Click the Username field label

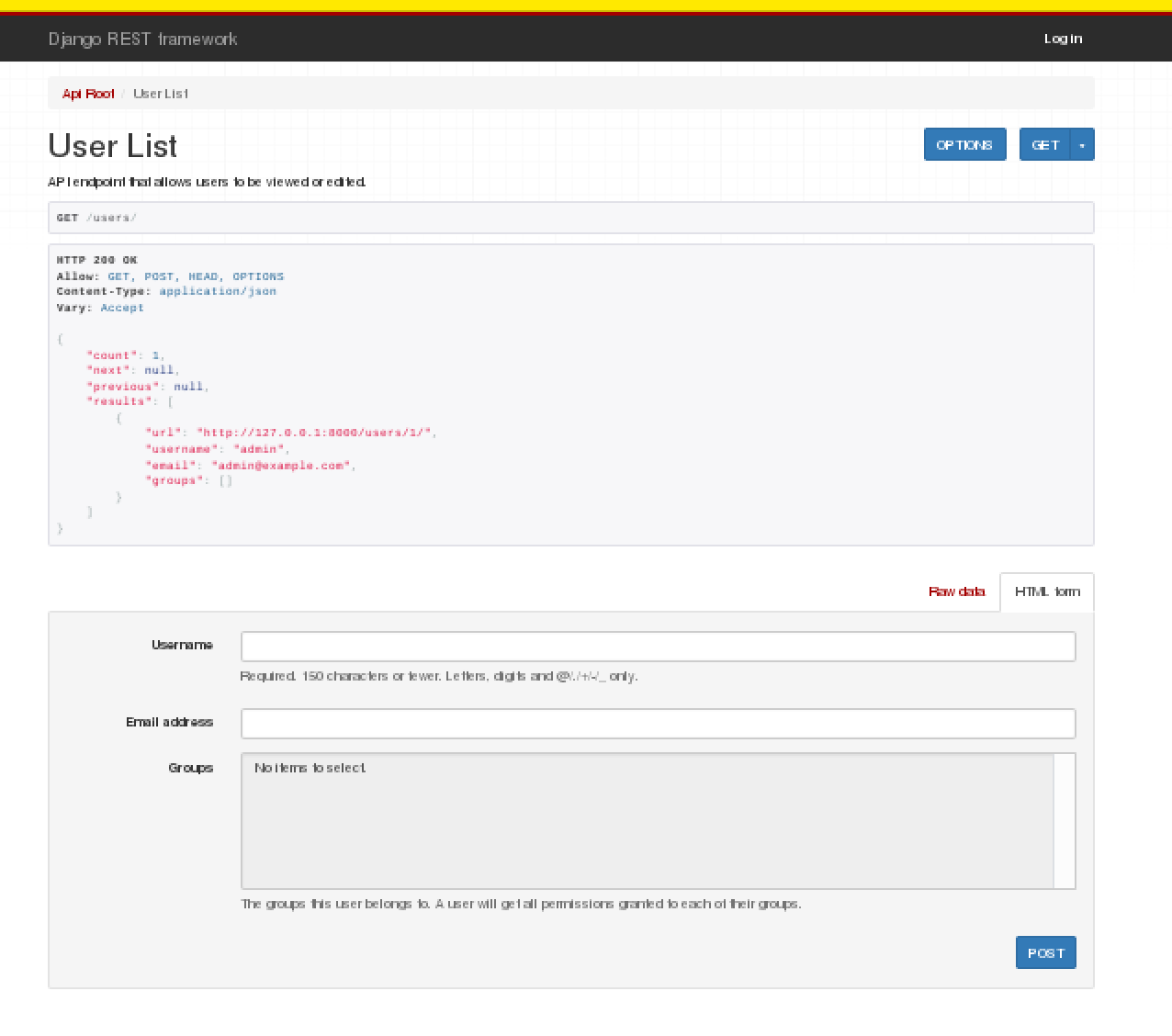pyautogui.click(x=182, y=645)
